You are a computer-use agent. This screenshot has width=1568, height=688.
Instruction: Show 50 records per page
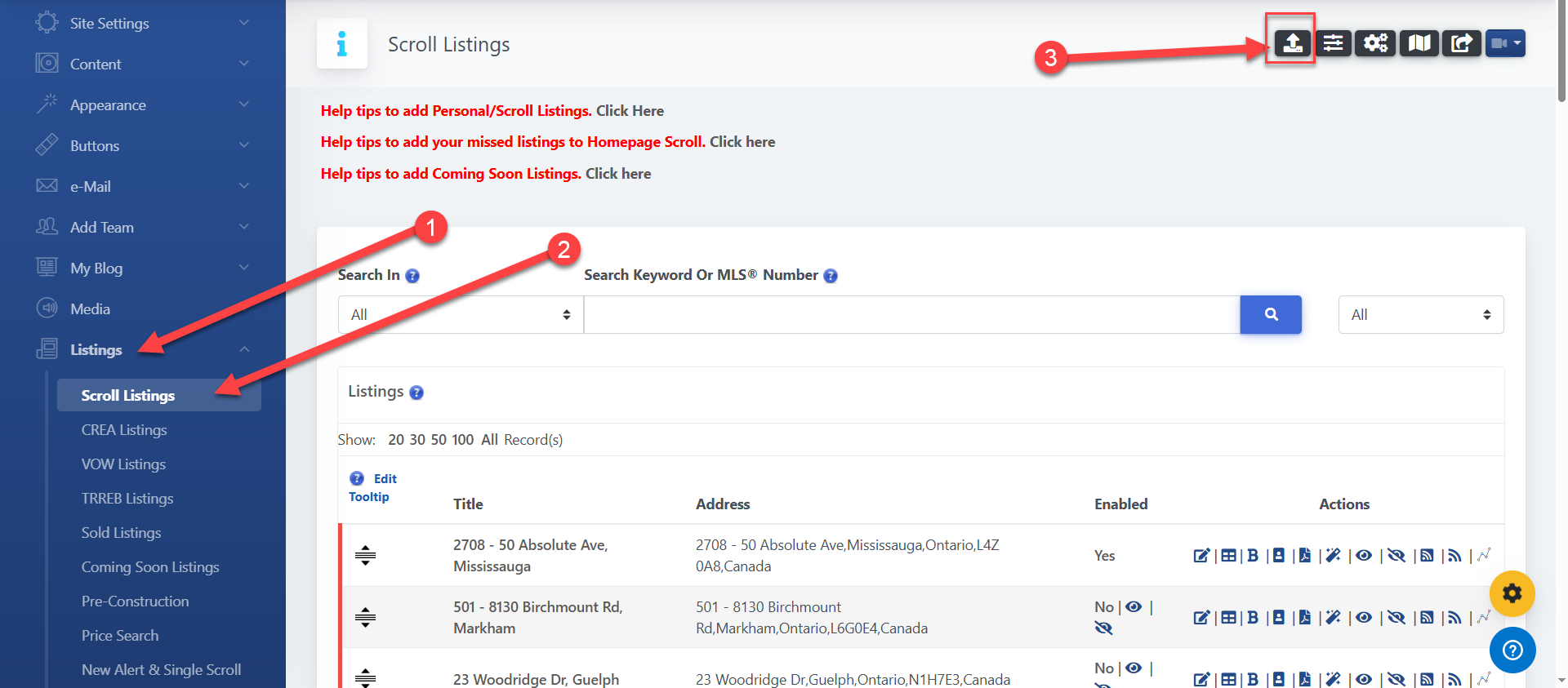(x=439, y=440)
